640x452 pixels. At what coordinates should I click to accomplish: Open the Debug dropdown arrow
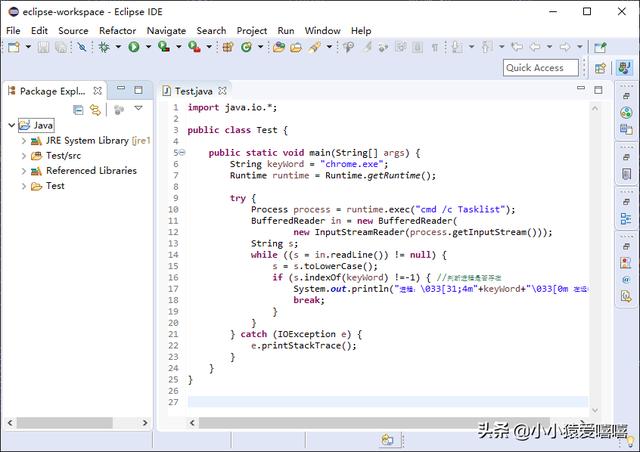[118, 47]
